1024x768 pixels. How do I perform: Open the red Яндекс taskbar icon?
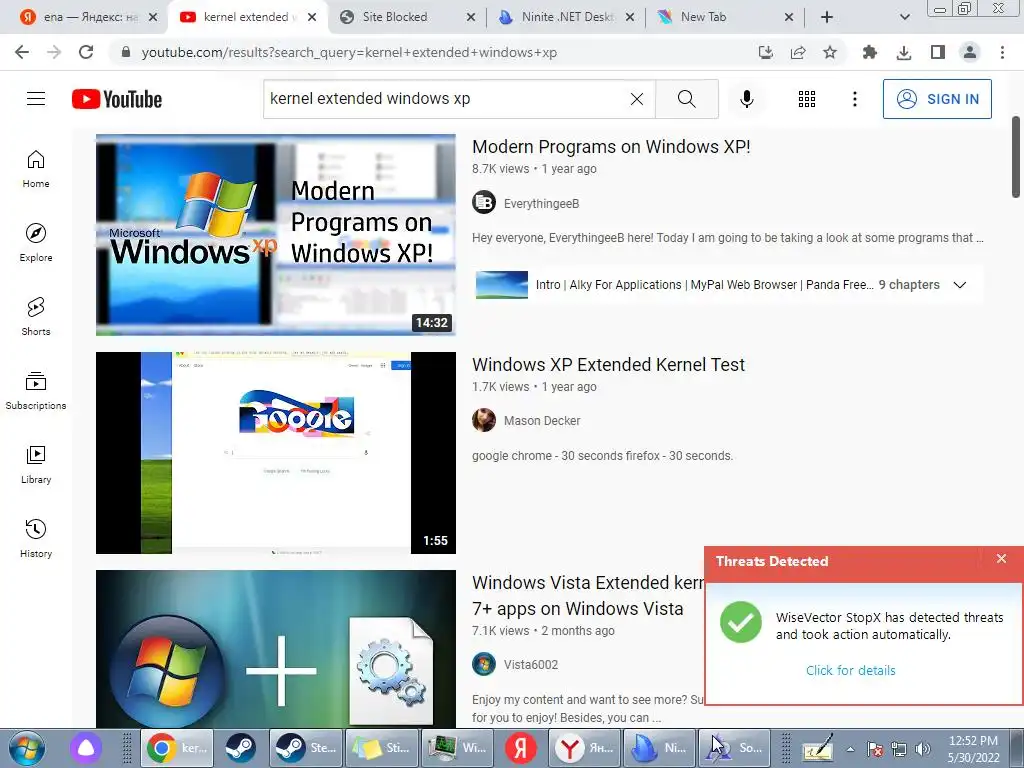tap(520, 748)
